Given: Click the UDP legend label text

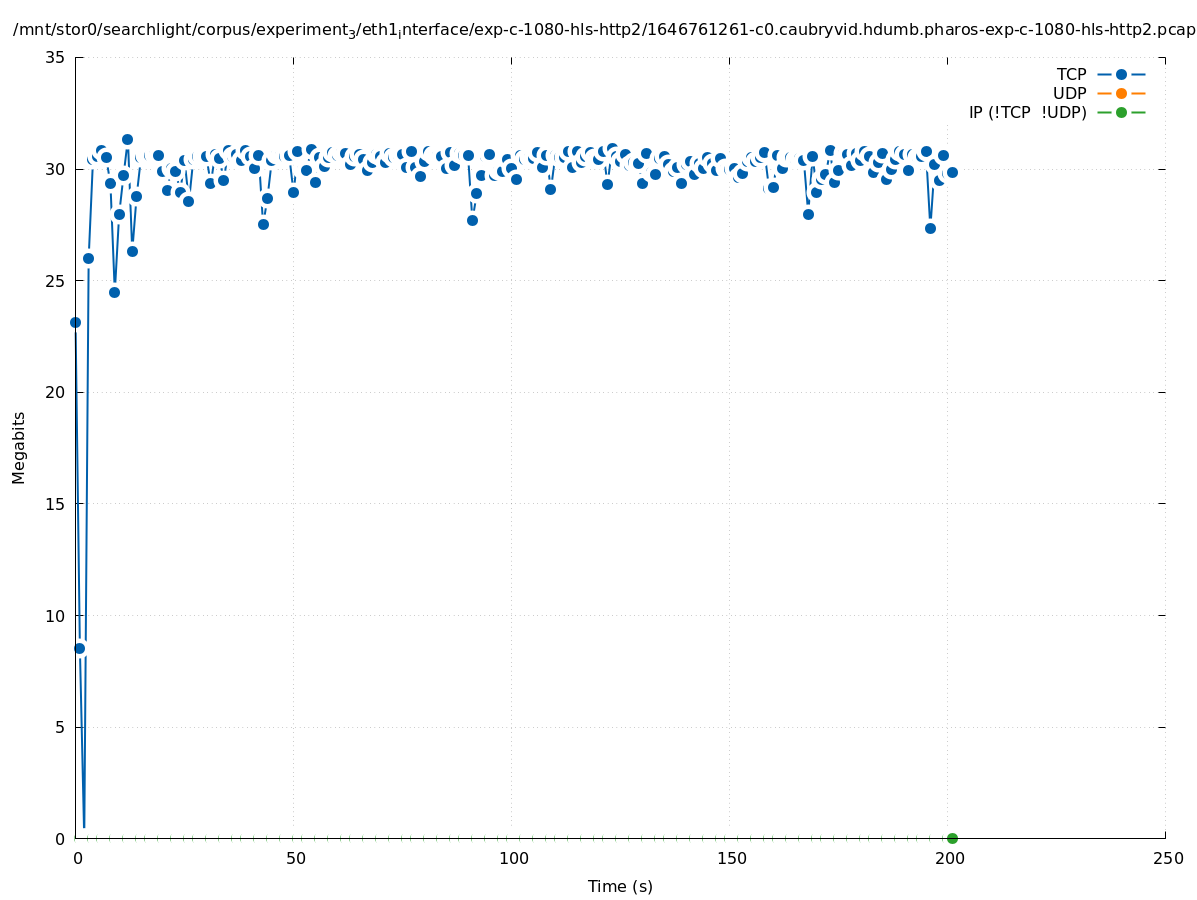Looking at the screenshot, I should coord(1069,94).
